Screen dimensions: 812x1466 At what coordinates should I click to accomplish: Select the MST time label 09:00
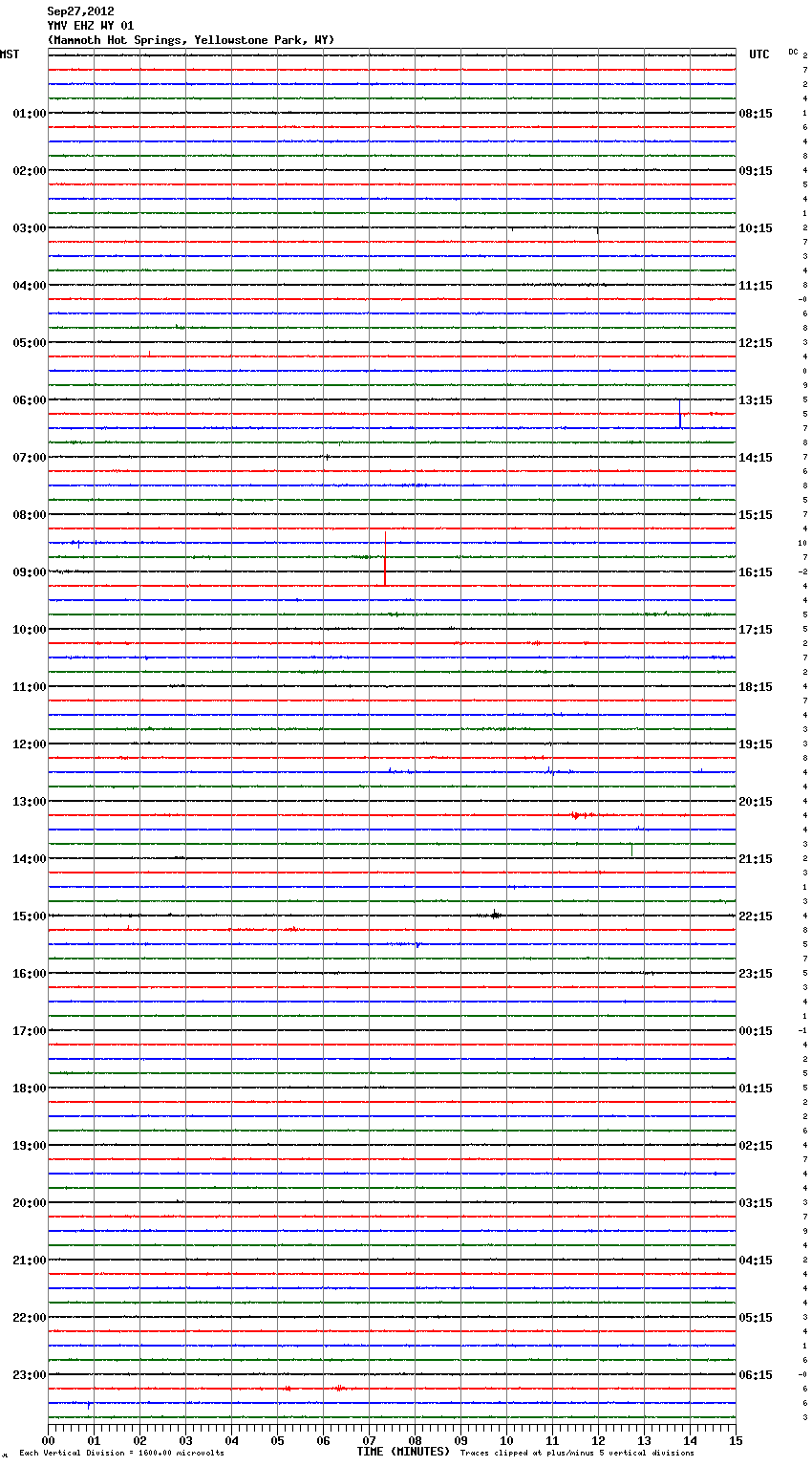pos(30,572)
